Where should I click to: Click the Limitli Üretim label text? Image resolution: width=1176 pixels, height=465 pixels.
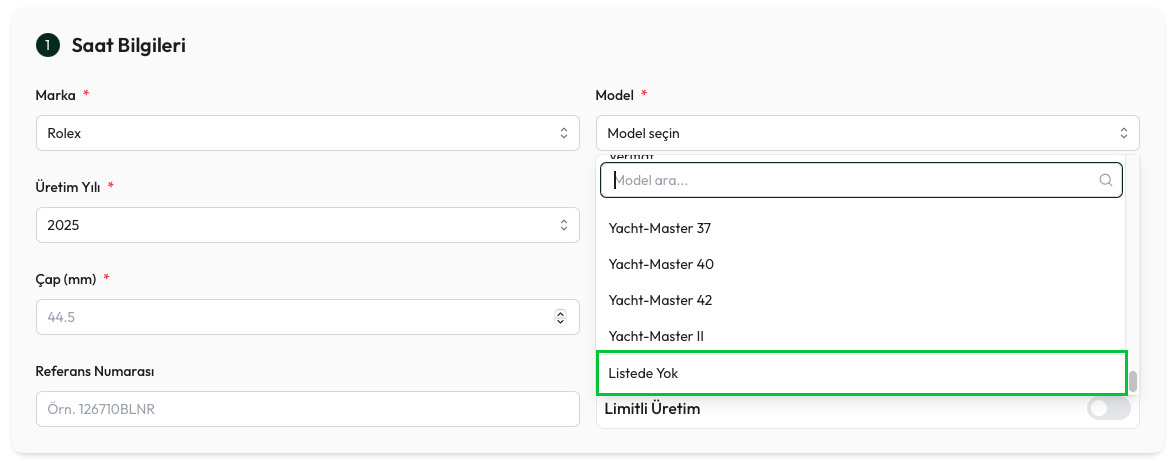652,409
